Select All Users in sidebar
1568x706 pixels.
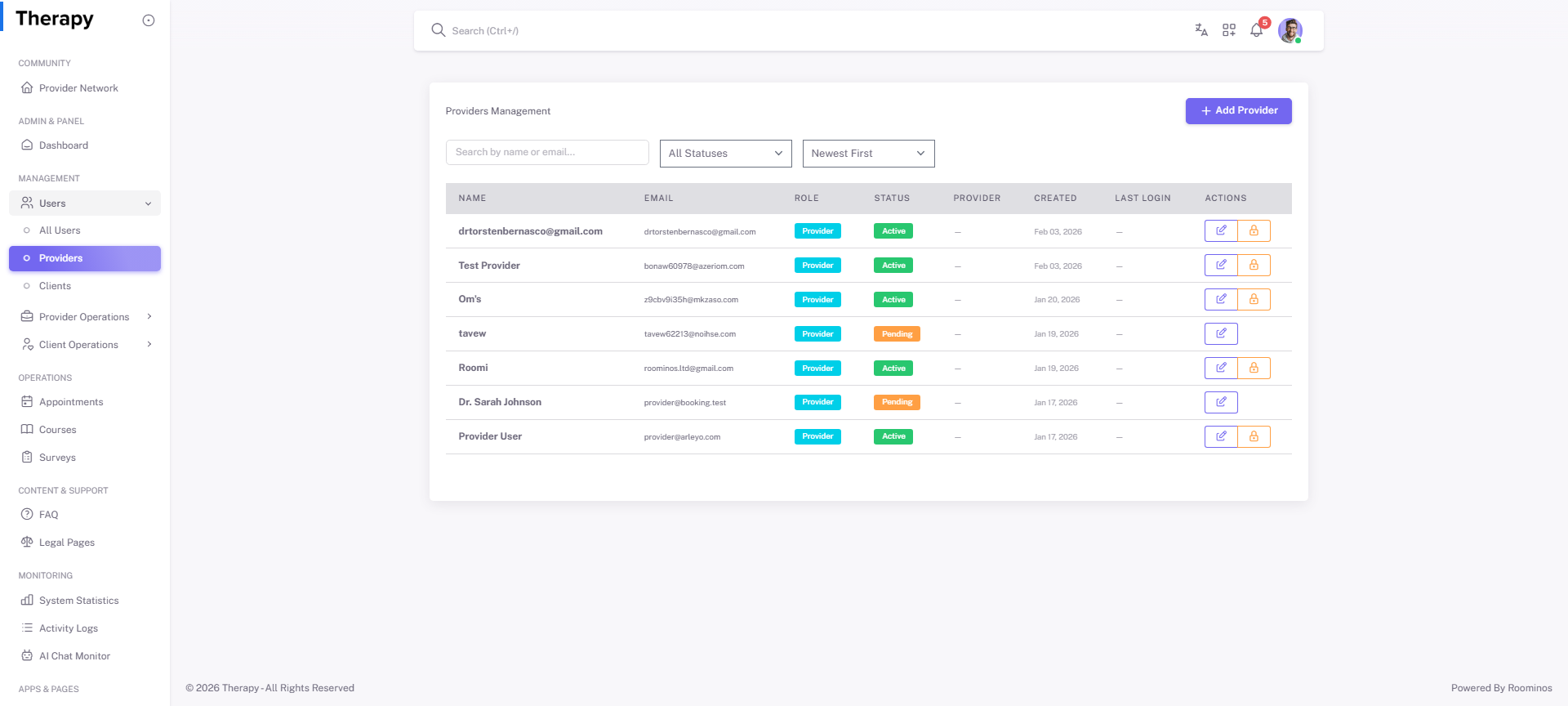85,230
